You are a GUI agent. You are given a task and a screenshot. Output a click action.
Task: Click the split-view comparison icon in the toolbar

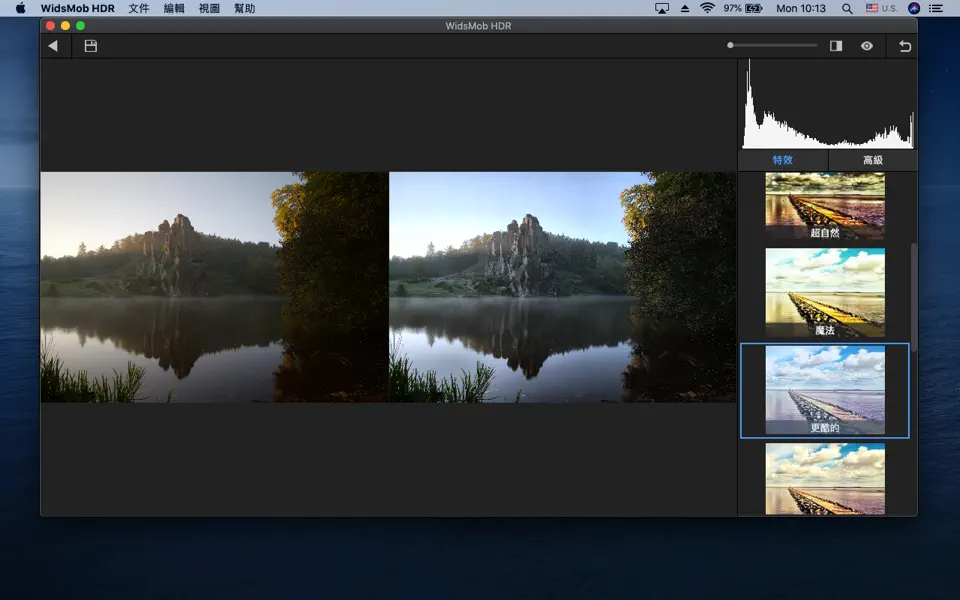tap(836, 45)
